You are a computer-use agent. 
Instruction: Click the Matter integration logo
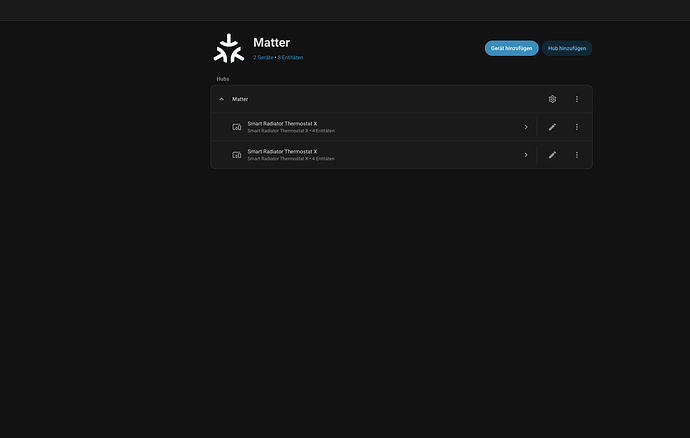[x=228, y=48]
